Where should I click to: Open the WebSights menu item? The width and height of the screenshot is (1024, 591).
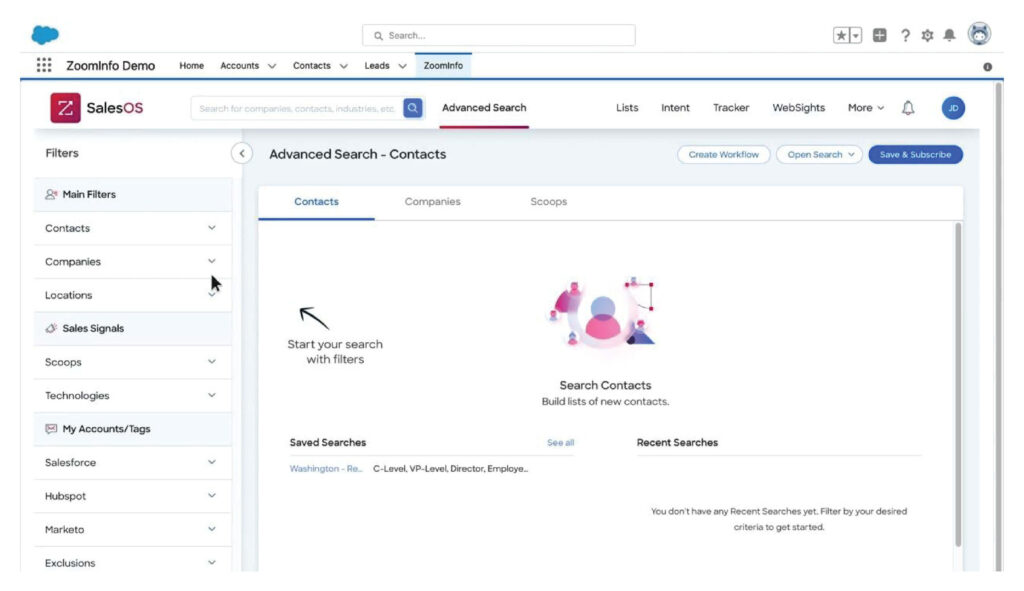point(799,108)
